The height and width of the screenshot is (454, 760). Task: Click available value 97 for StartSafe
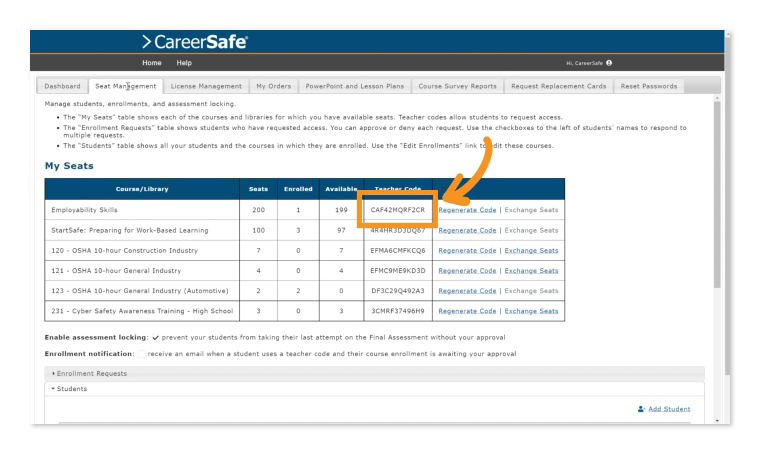[341, 231]
